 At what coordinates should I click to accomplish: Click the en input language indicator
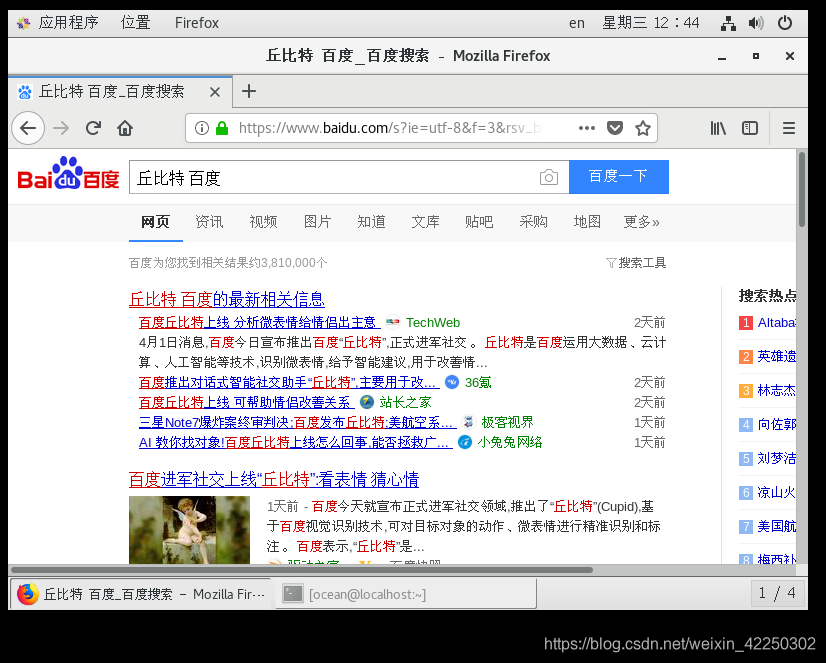tap(577, 23)
